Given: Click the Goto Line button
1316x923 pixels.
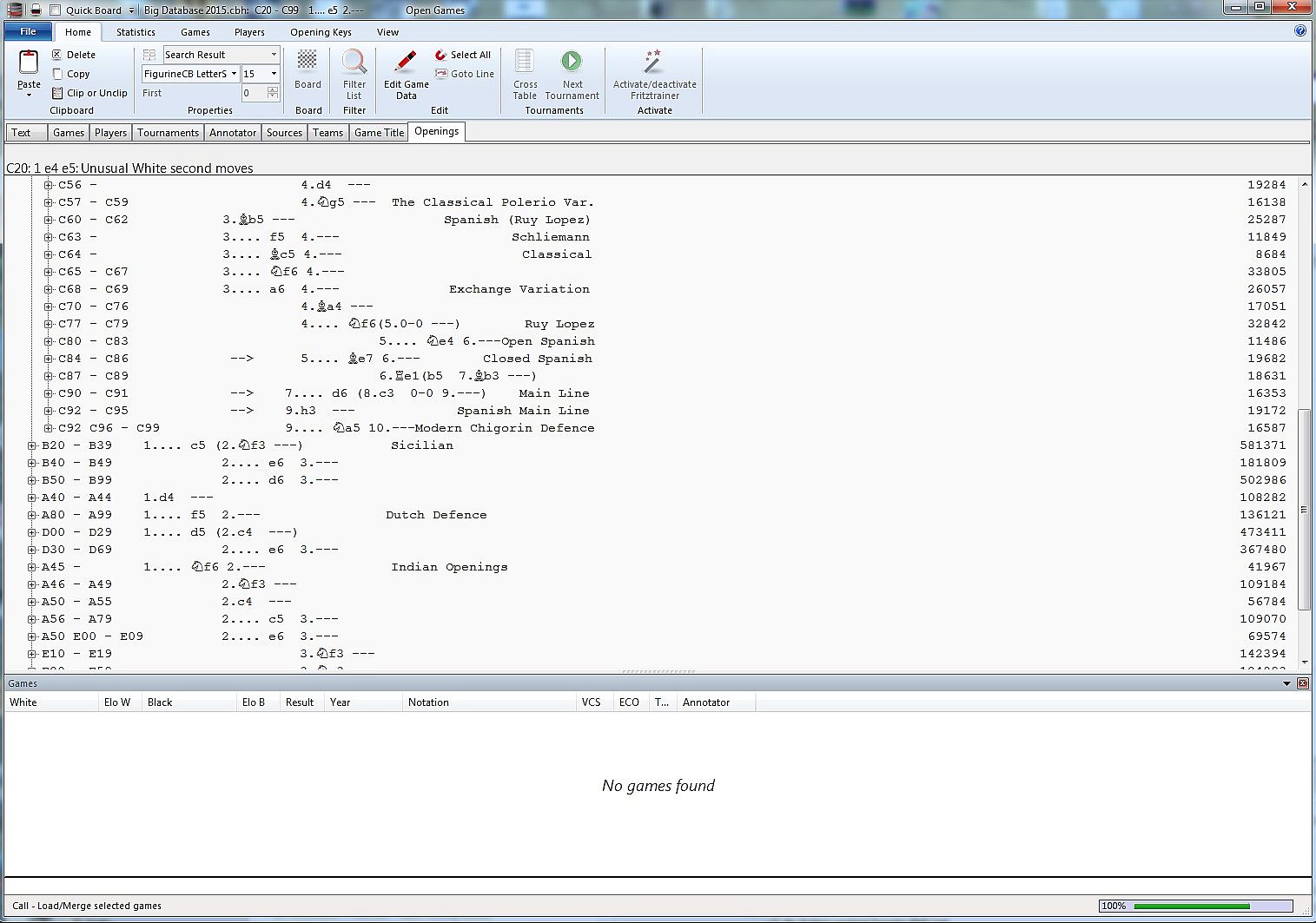Looking at the screenshot, I should 465,74.
